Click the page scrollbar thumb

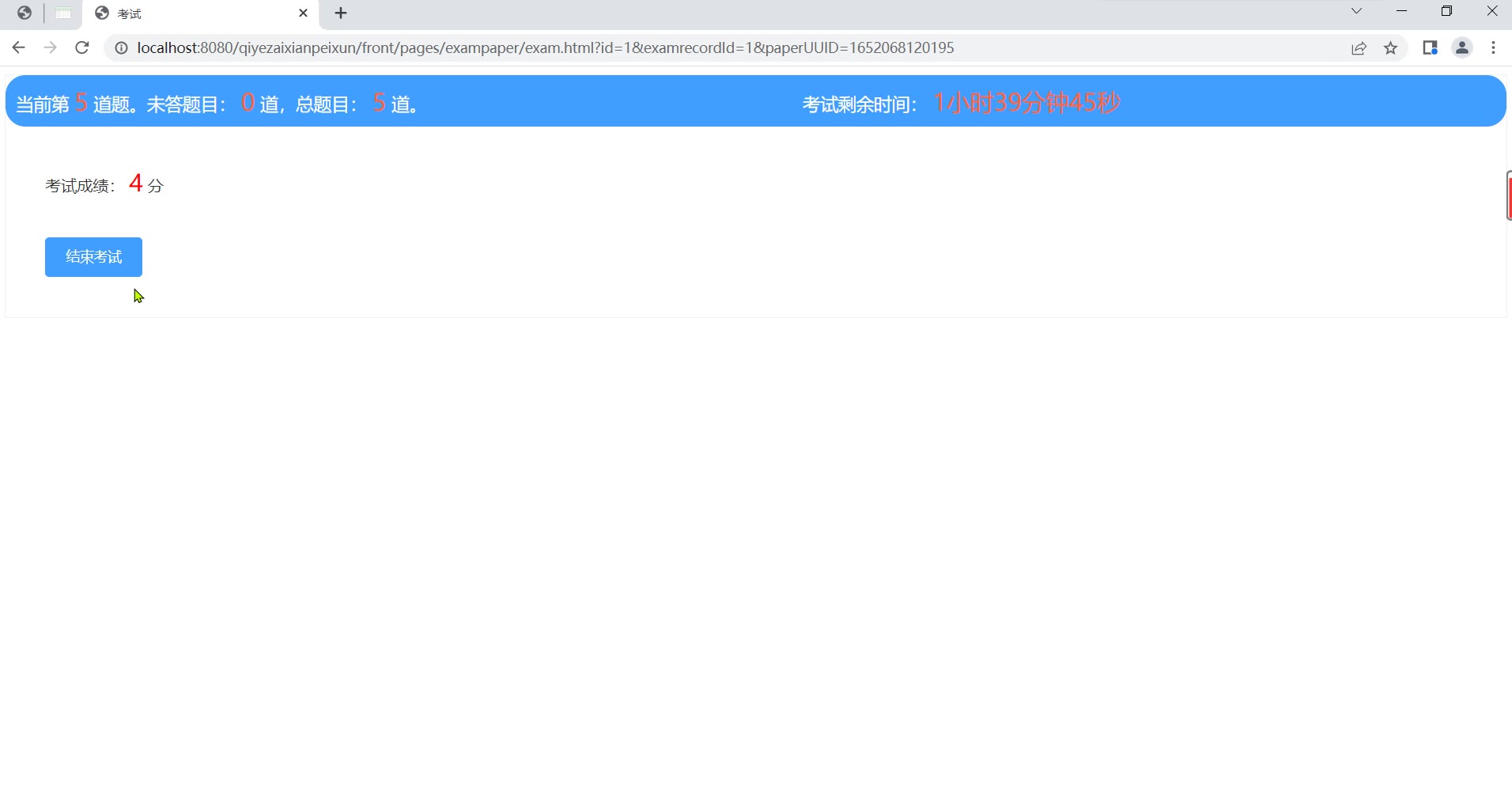pos(1509,195)
